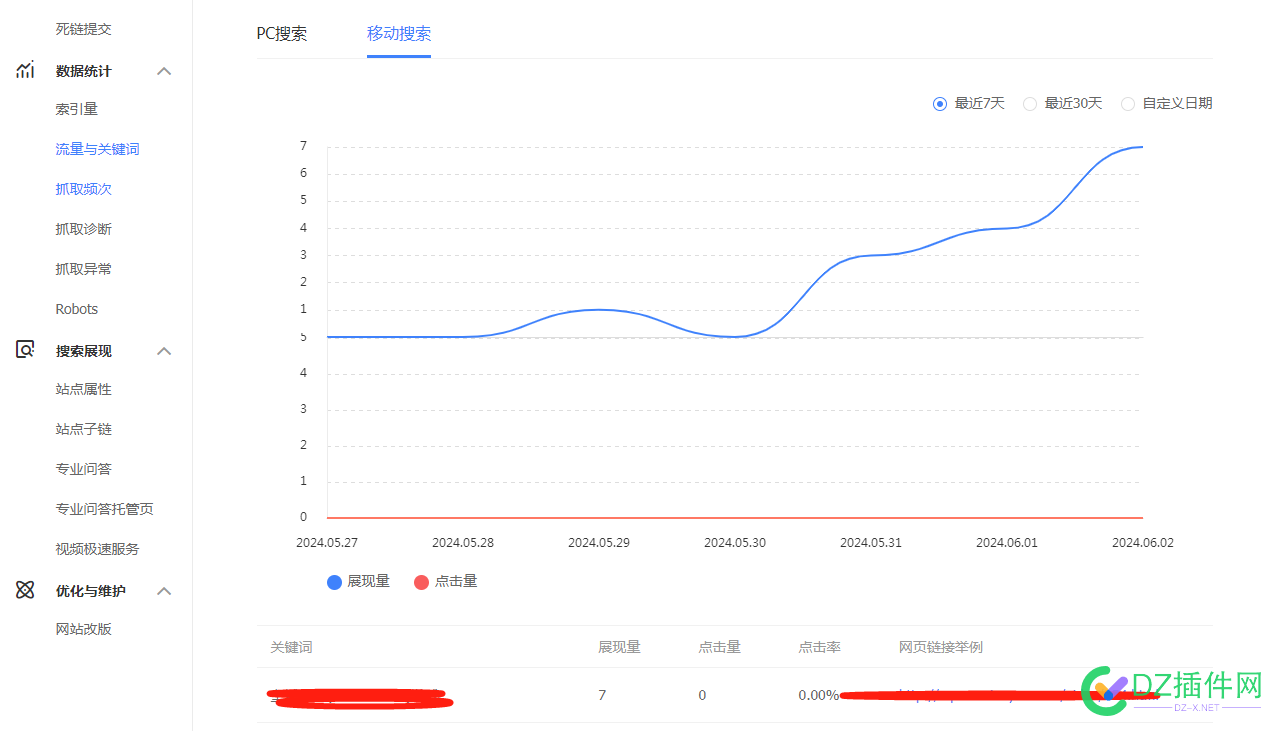The image size is (1281, 731).
Task: Collapse the 优化与维护 section chevron
Action: pos(165,591)
